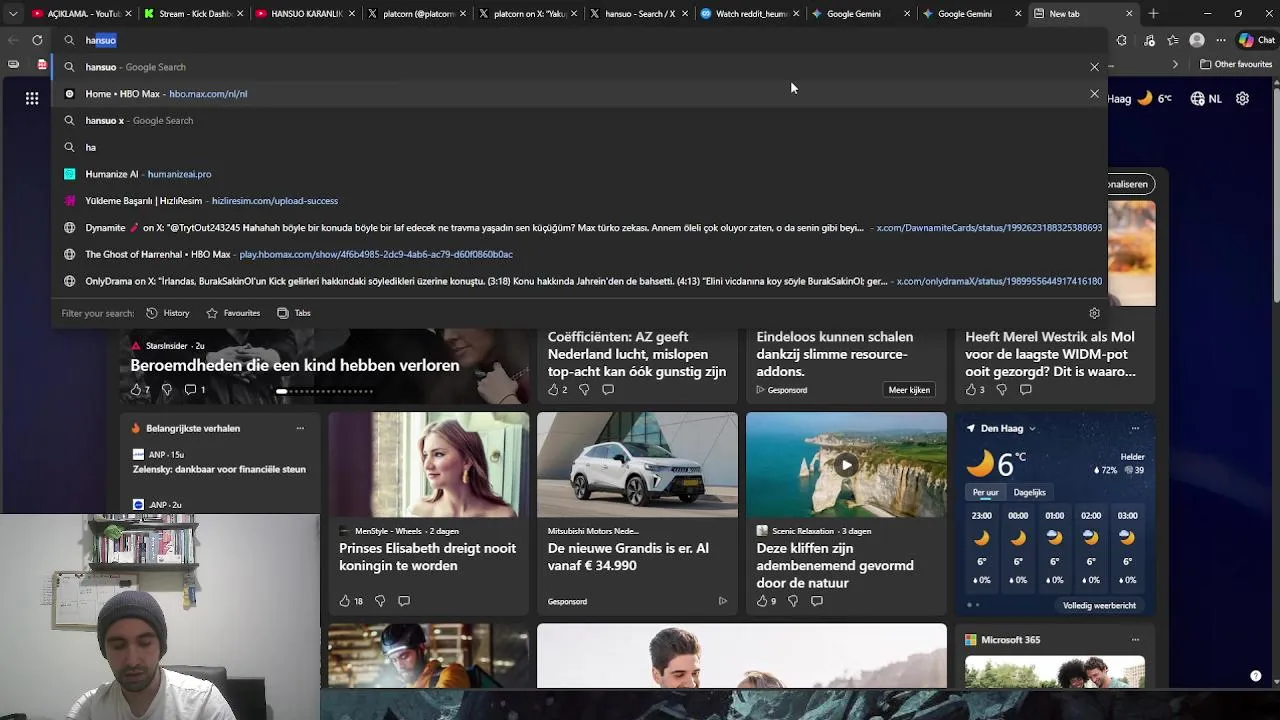Click the 'Meer kijken' button

[x=909, y=390]
